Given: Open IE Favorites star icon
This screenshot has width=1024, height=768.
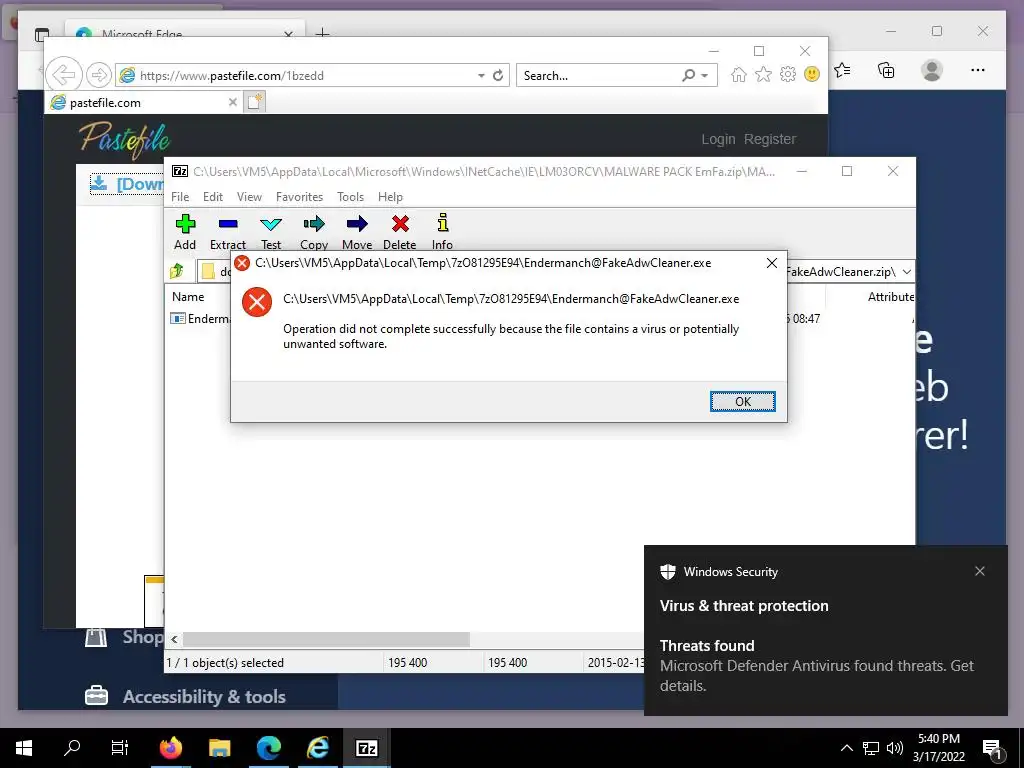Looking at the screenshot, I should [x=763, y=74].
